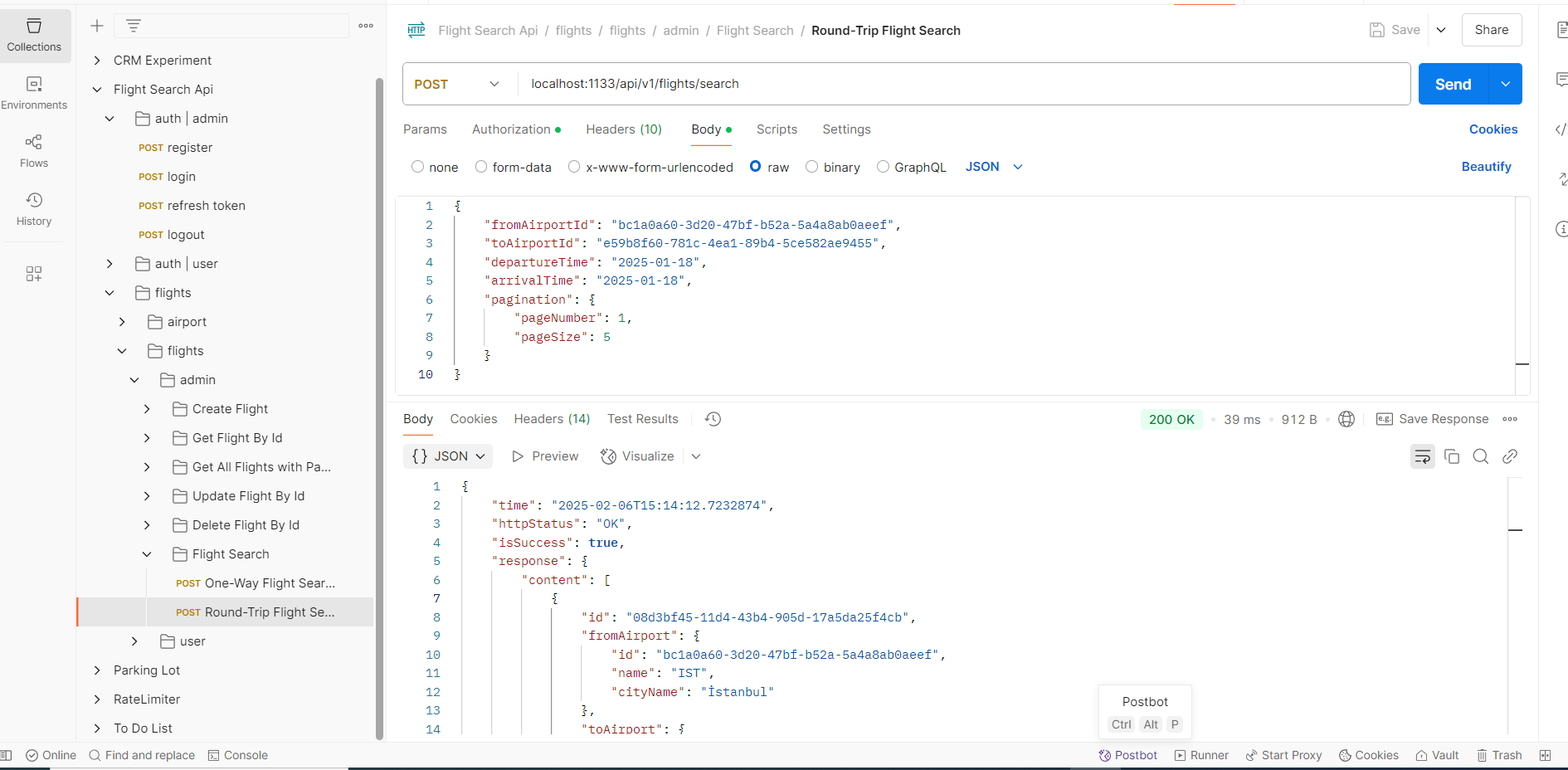Image resolution: width=1568 pixels, height=770 pixels.
Task: Switch to the request Headers (10) tab
Action: point(624,129)
